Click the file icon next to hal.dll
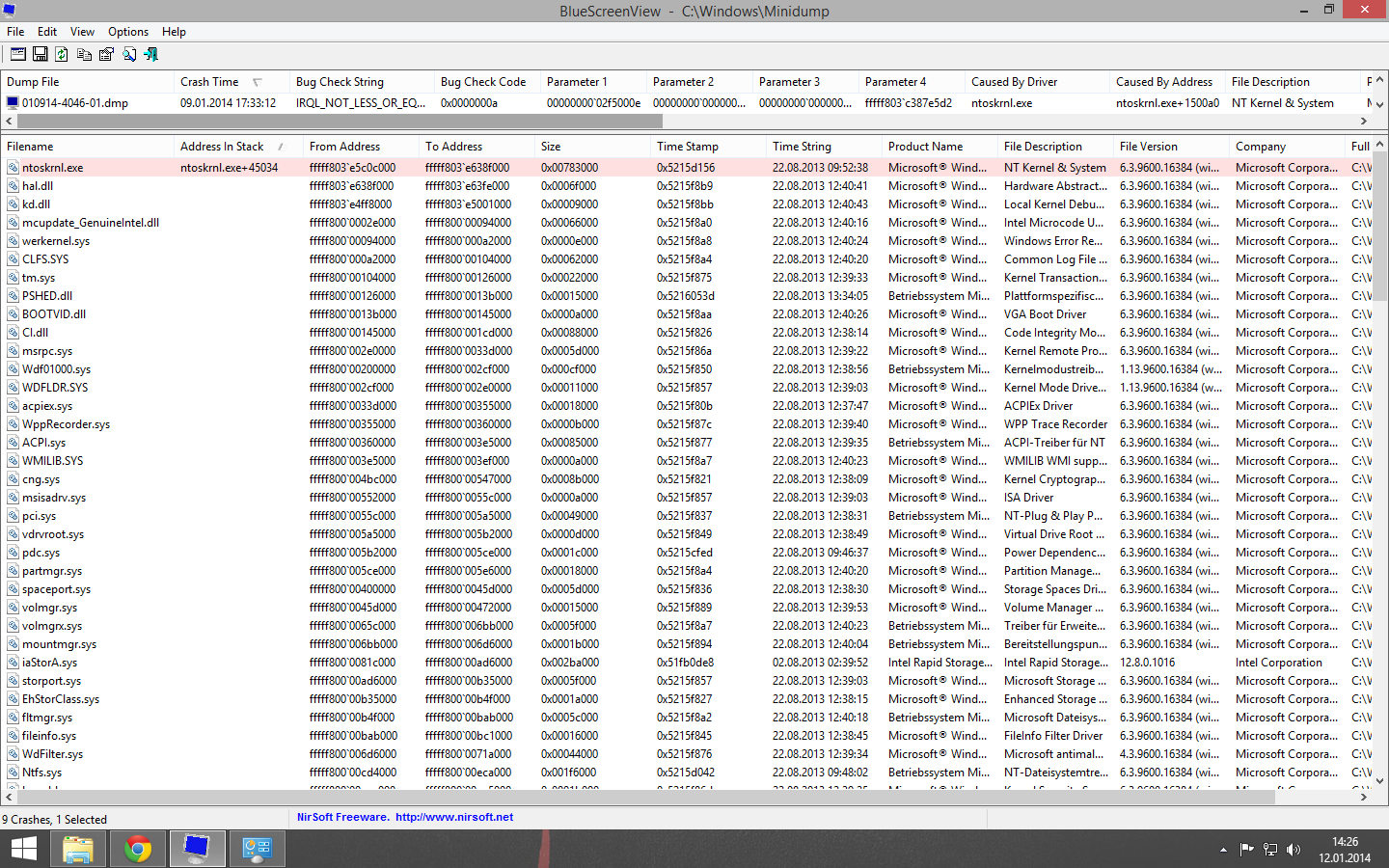The image size is (1389, 868). 14,186
